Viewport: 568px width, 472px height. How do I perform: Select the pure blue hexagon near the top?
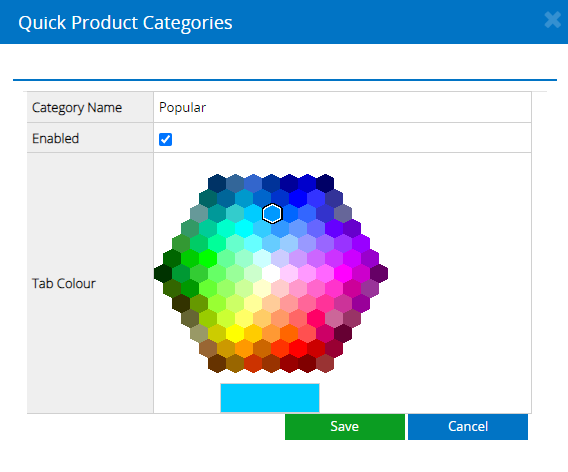coord(298,198)
